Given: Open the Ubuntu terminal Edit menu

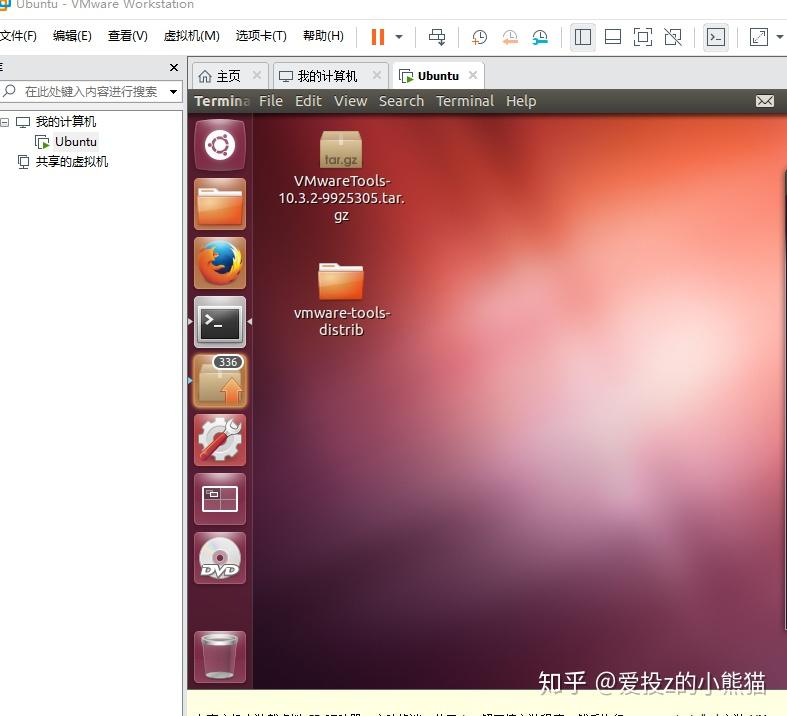Looking at the screenshot, I should 308,101.
